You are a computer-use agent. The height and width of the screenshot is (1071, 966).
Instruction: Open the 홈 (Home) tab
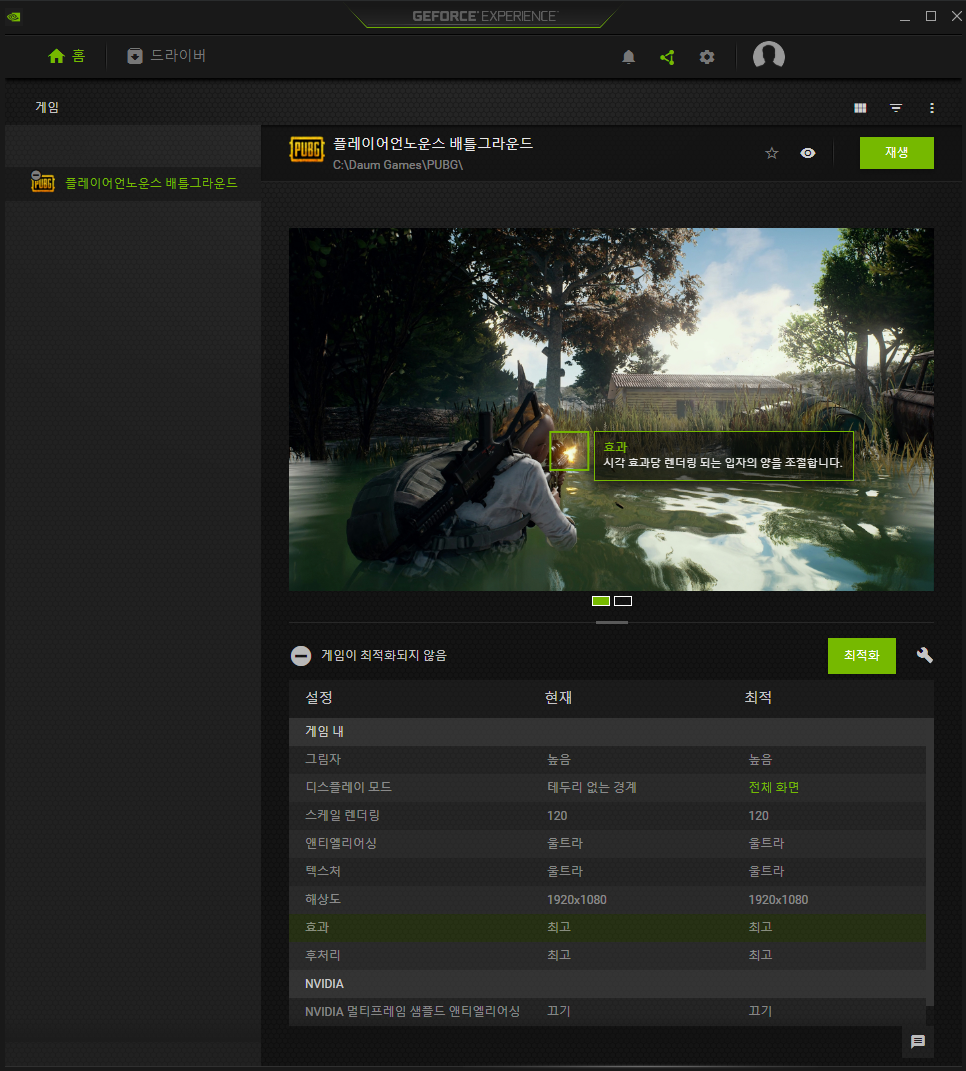[x=67, y=56]
